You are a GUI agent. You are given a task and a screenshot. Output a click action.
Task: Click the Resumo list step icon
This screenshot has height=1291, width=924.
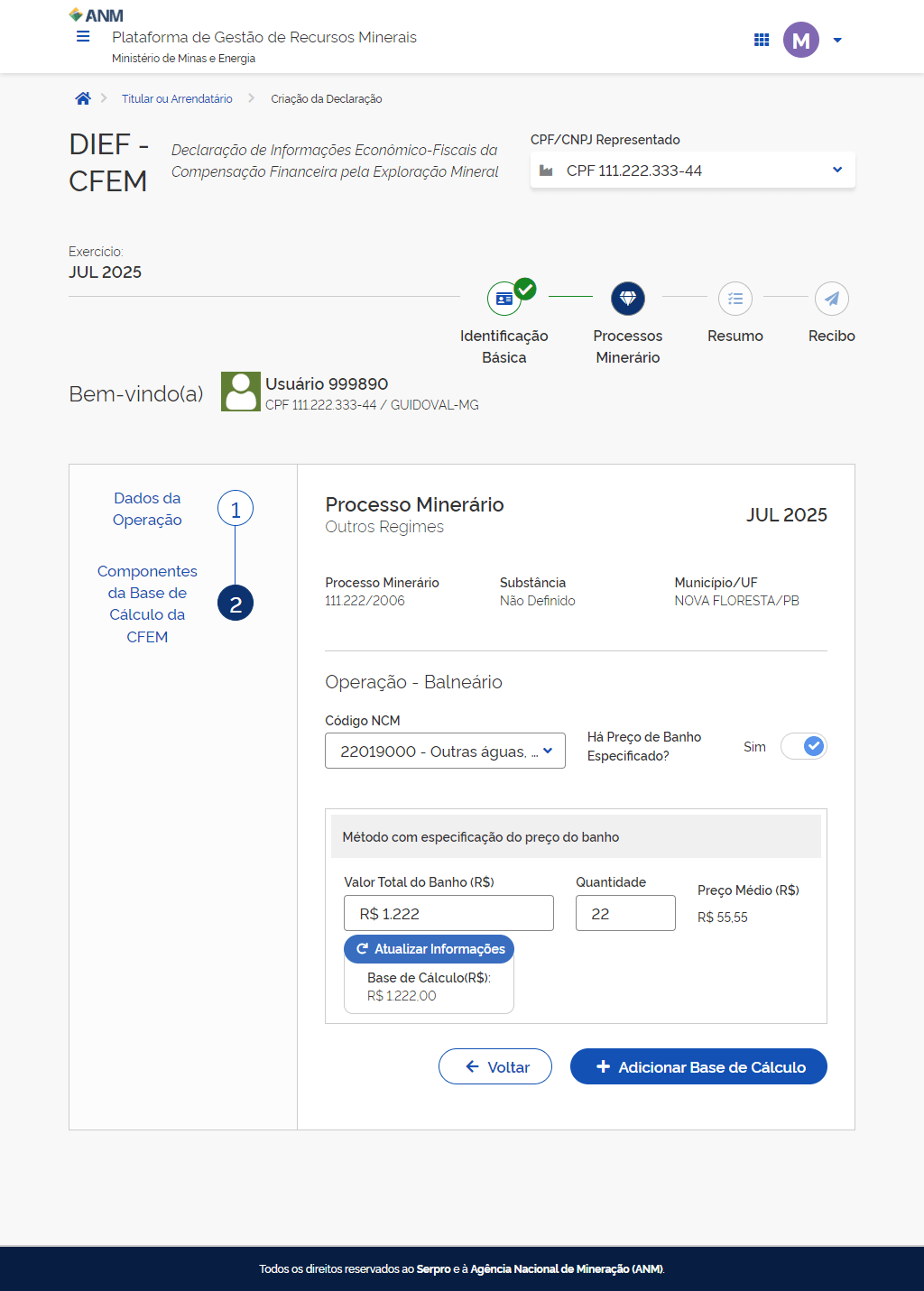point(735,299)
